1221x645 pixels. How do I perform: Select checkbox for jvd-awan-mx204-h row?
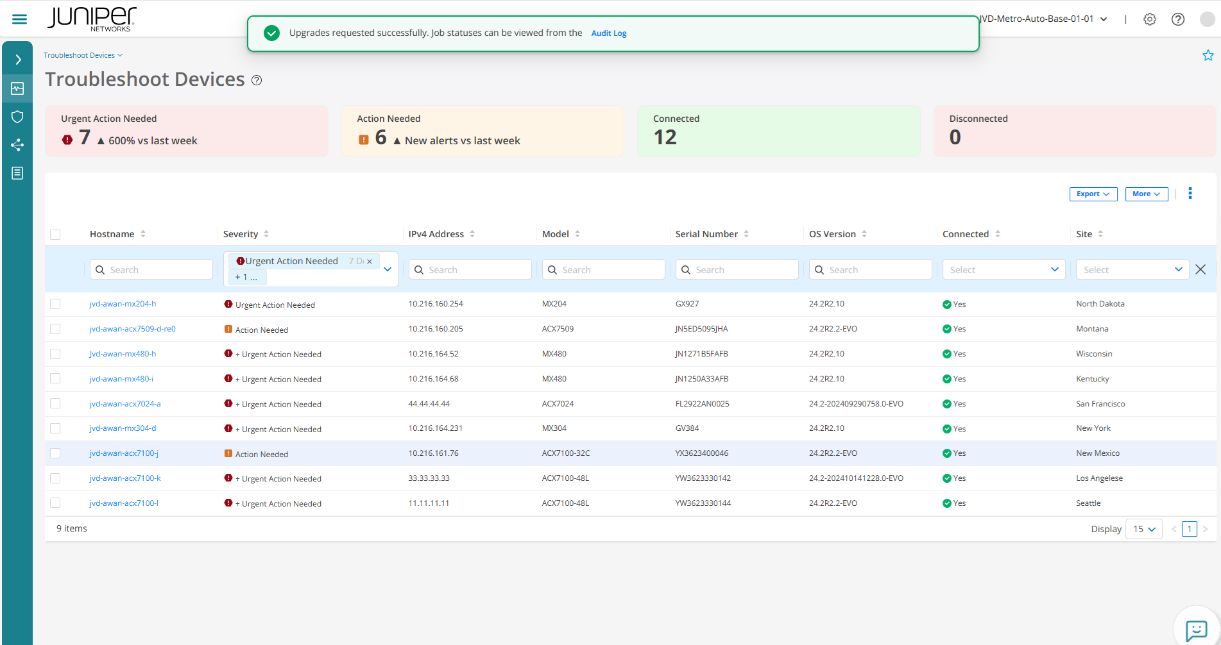pos(55,304)
